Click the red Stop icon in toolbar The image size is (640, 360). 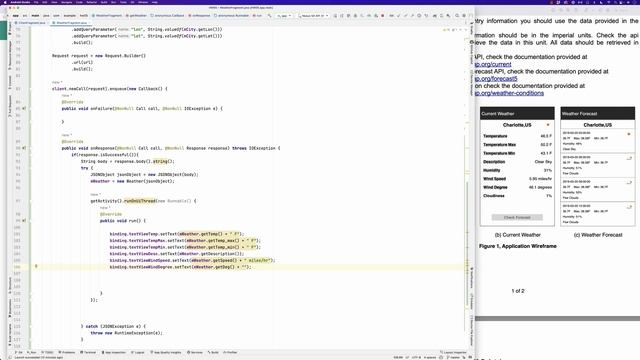382,16
